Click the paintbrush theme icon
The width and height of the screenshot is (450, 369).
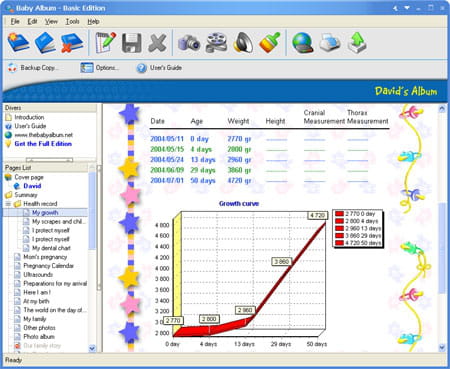click(x=270, y=42)
